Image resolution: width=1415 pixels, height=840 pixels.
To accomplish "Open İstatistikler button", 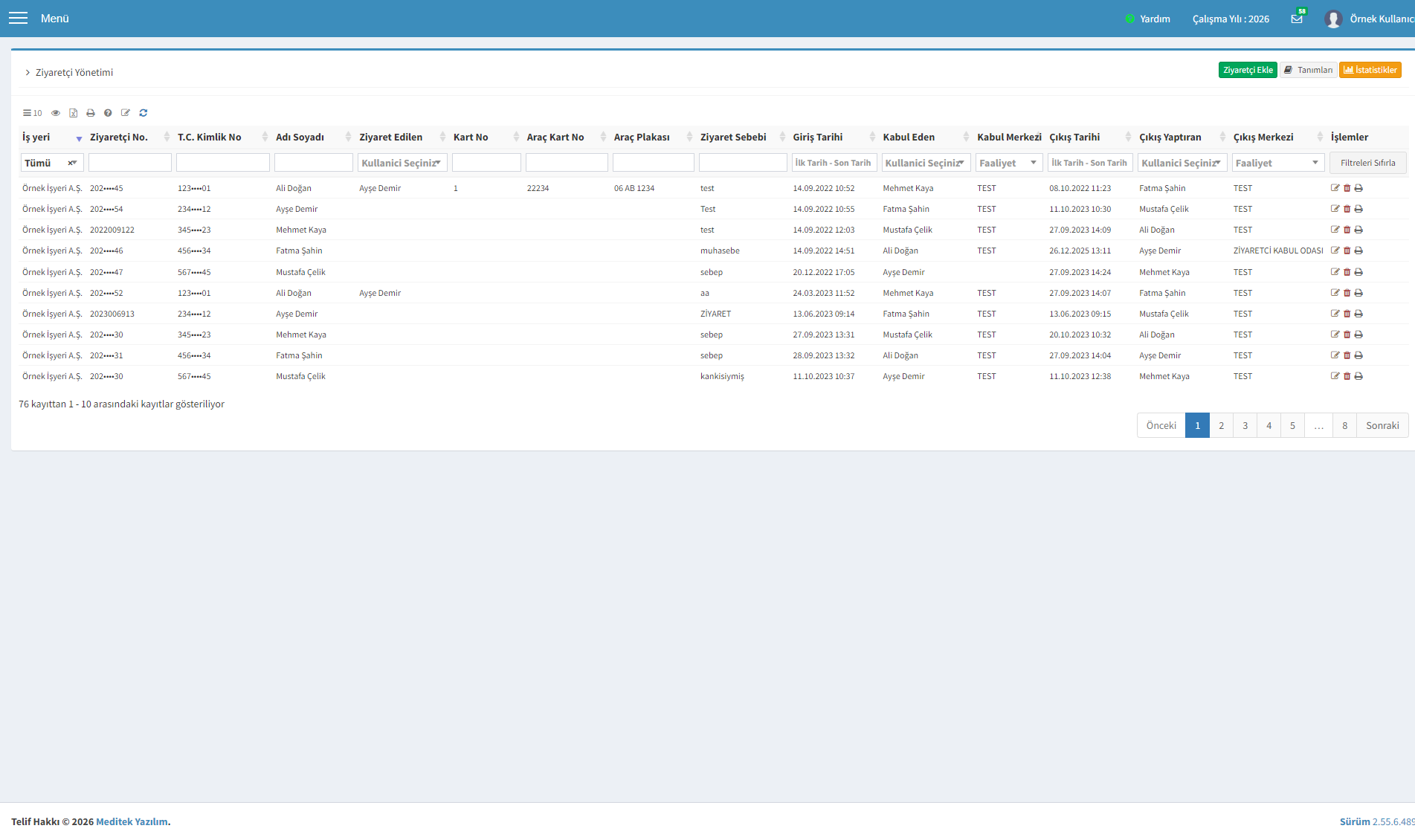I will click(1370, 70).
